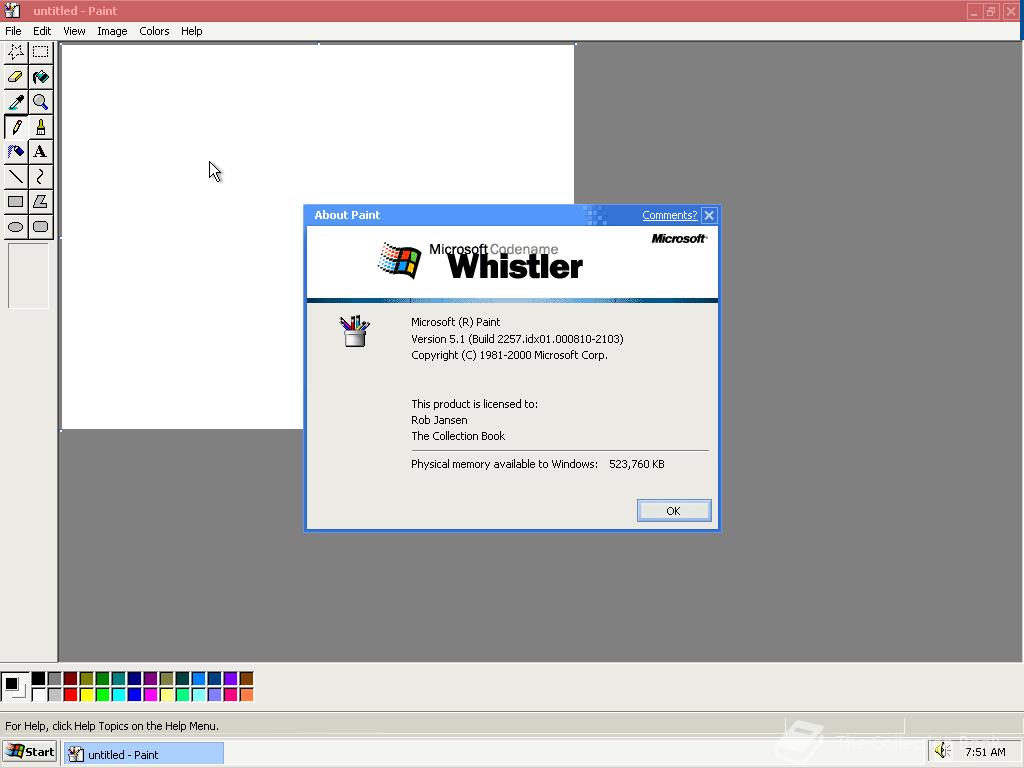Choose the Pencil tool
1024x768 pixels.
point(16,127)
